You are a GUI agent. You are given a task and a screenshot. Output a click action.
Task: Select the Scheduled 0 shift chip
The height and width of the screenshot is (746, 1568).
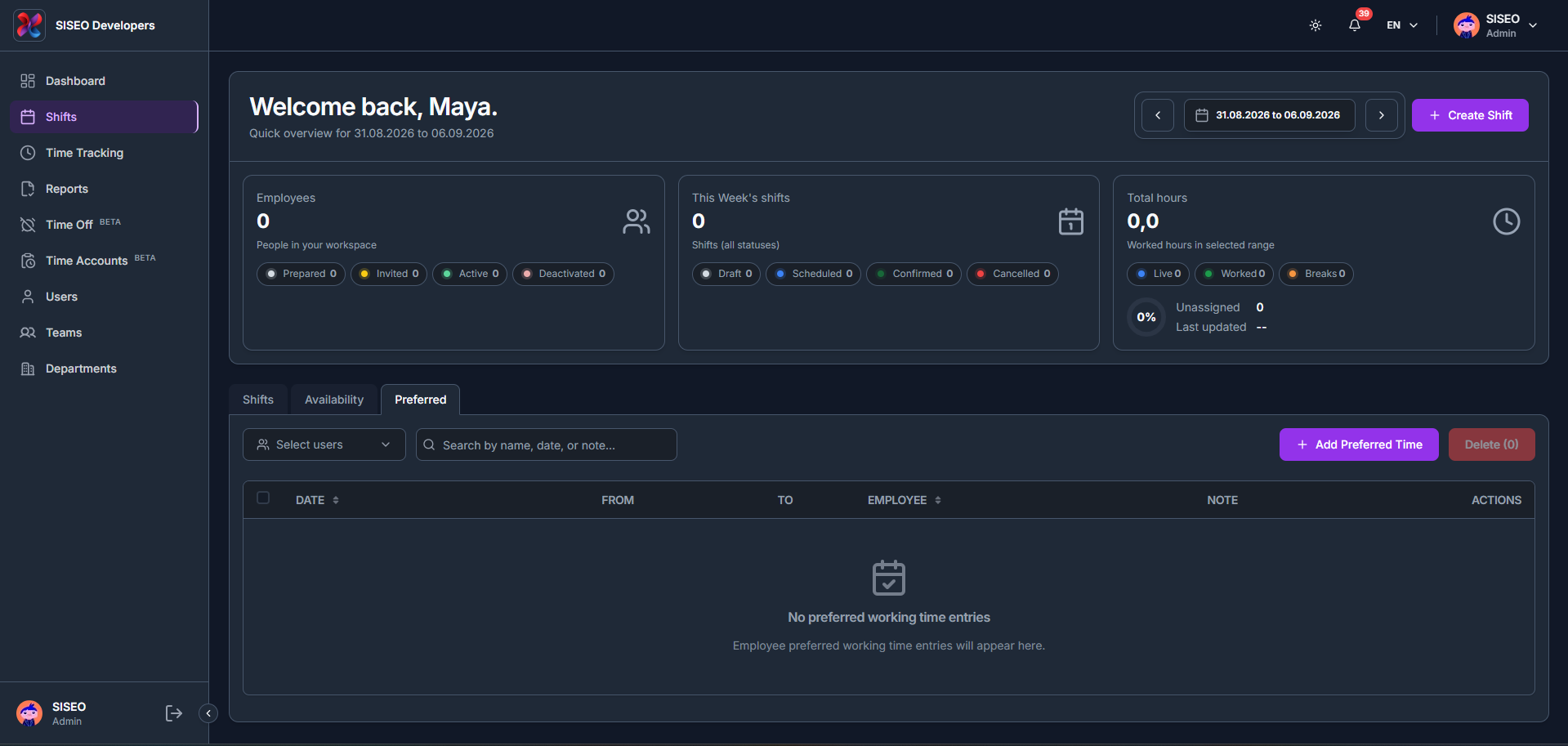(x=813, y=274)
